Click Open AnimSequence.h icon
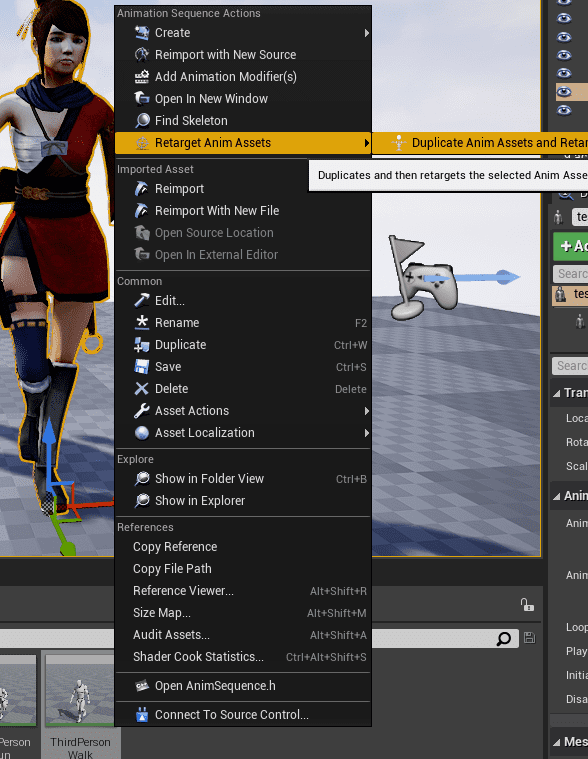This screenshot has width=588, height=759. tap(142, 686)
